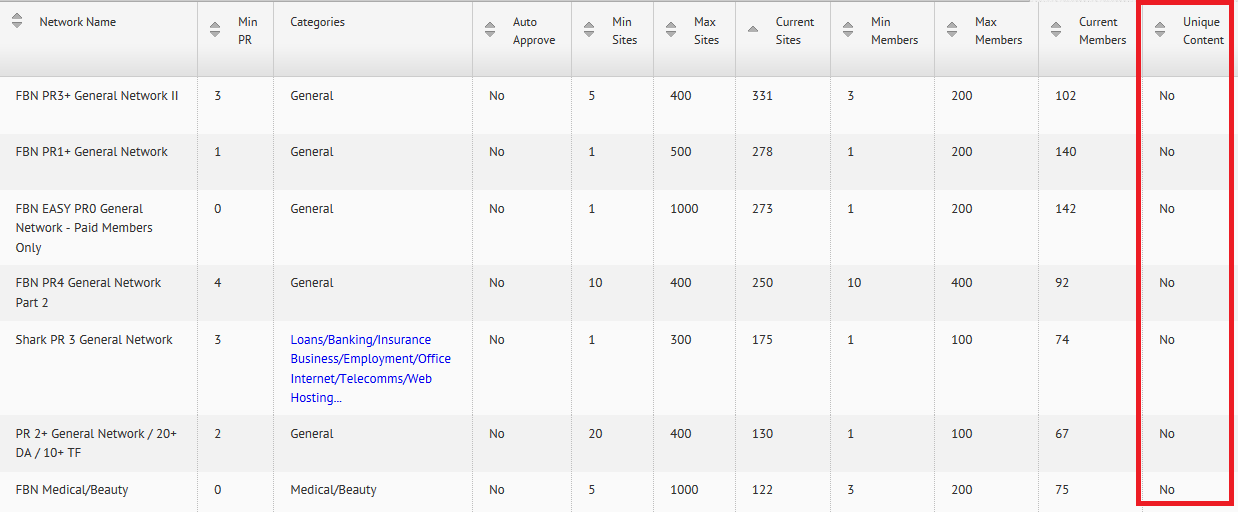Click Current Members value 102

[x=1066, y=96]
